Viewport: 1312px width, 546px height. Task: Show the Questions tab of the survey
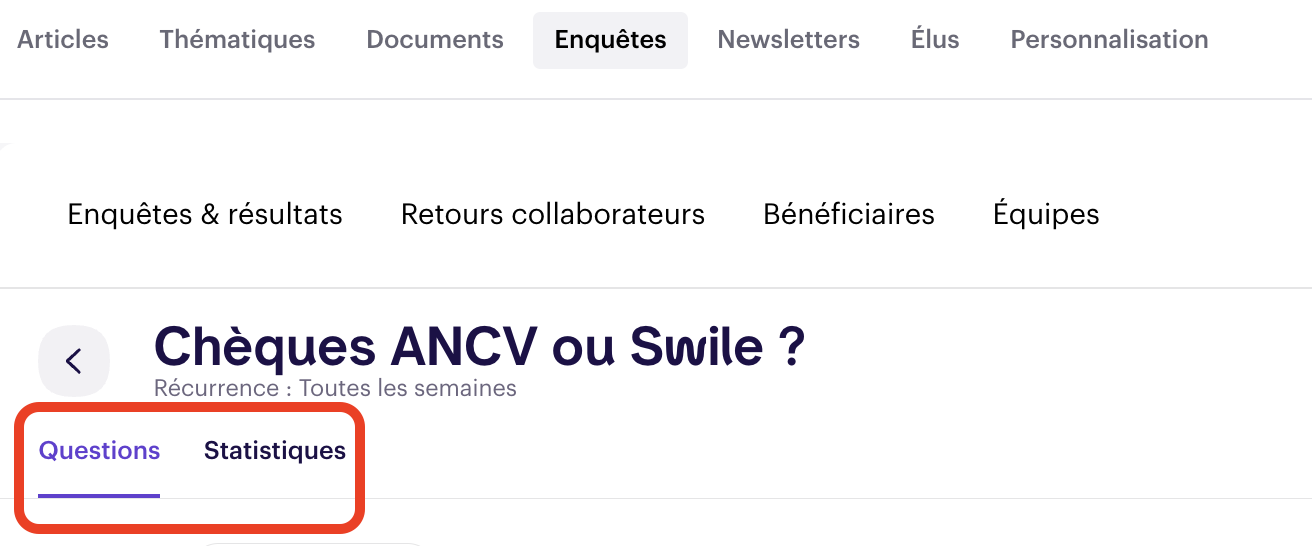(x=99, y=451)
